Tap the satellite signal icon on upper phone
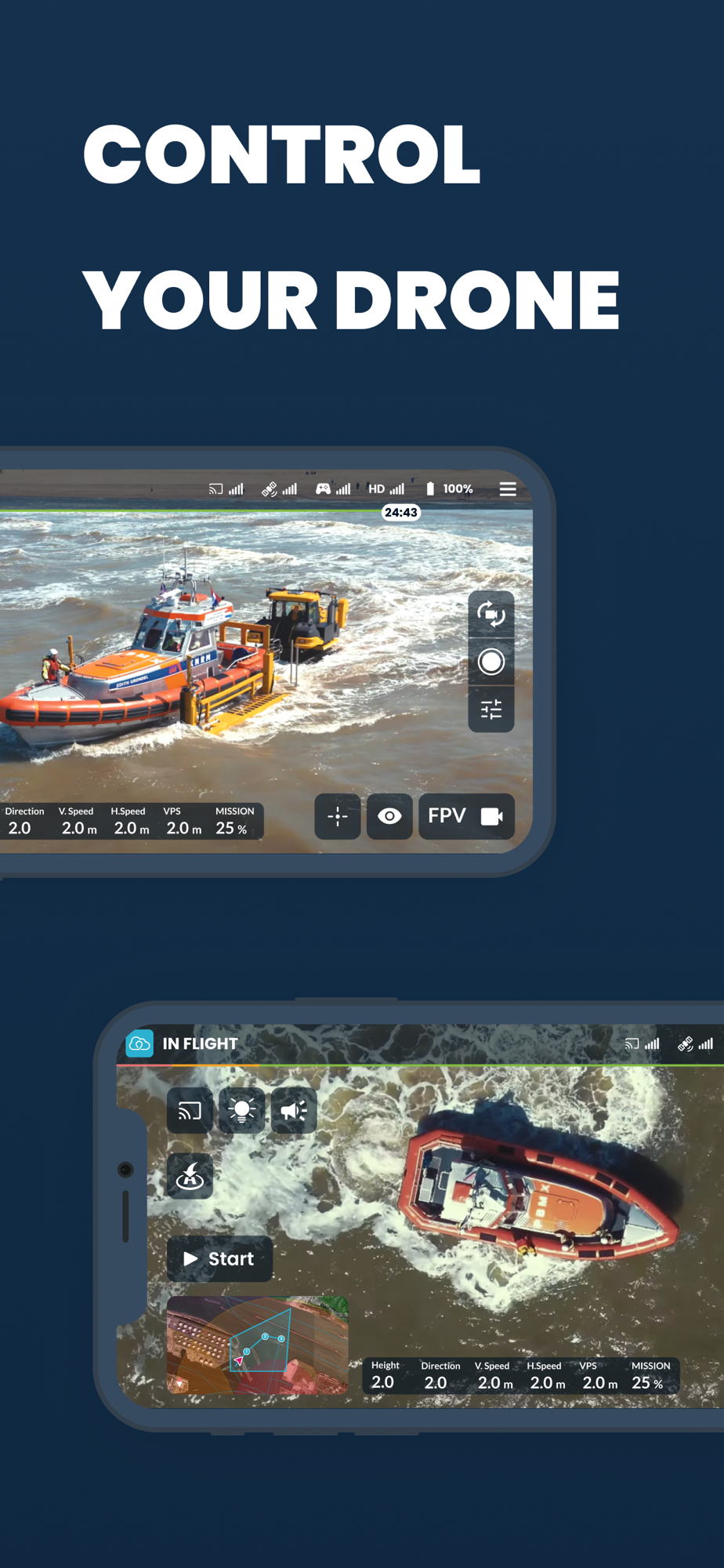This screenshot has height=1568, width=724. [x=279, y=489]
